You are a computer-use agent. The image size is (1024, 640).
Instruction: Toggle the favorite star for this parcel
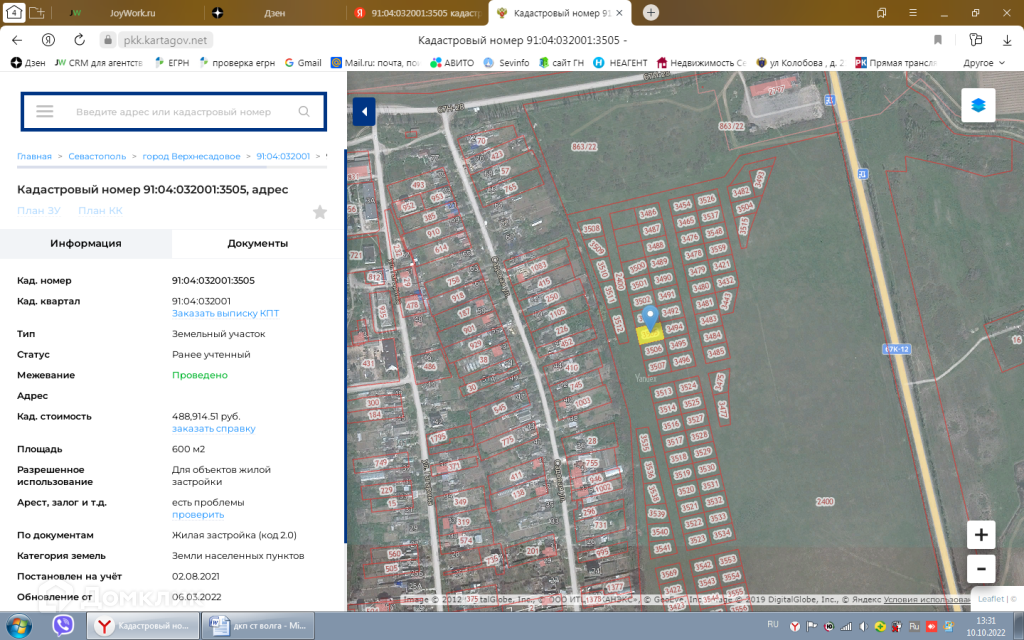[320, 212]
